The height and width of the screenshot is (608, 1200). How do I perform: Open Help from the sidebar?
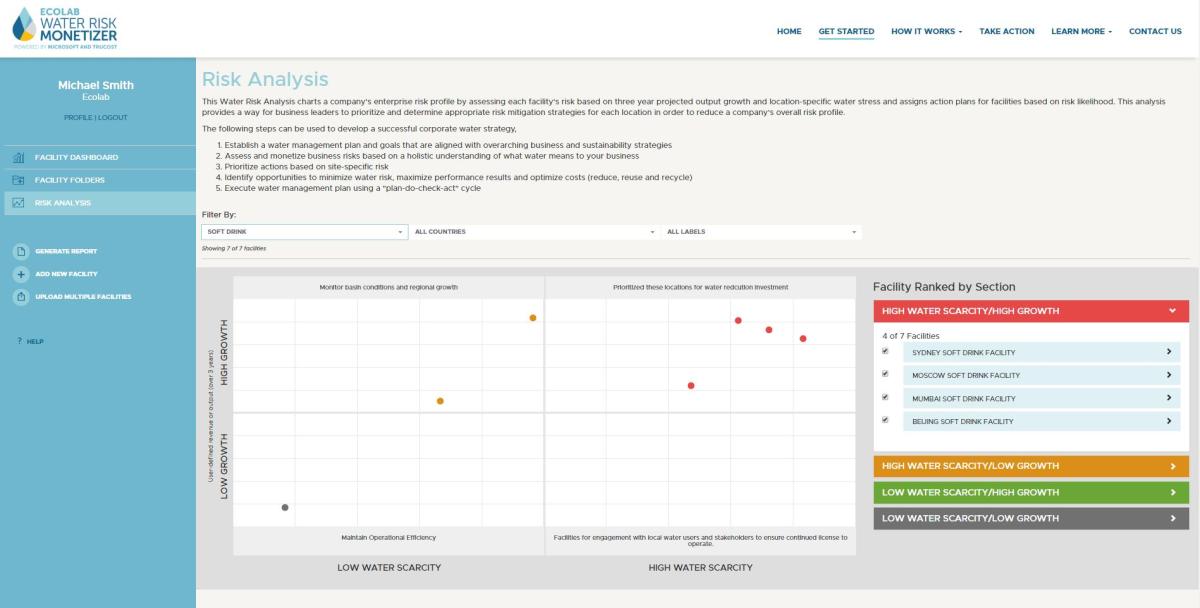[x=30, y=342]
